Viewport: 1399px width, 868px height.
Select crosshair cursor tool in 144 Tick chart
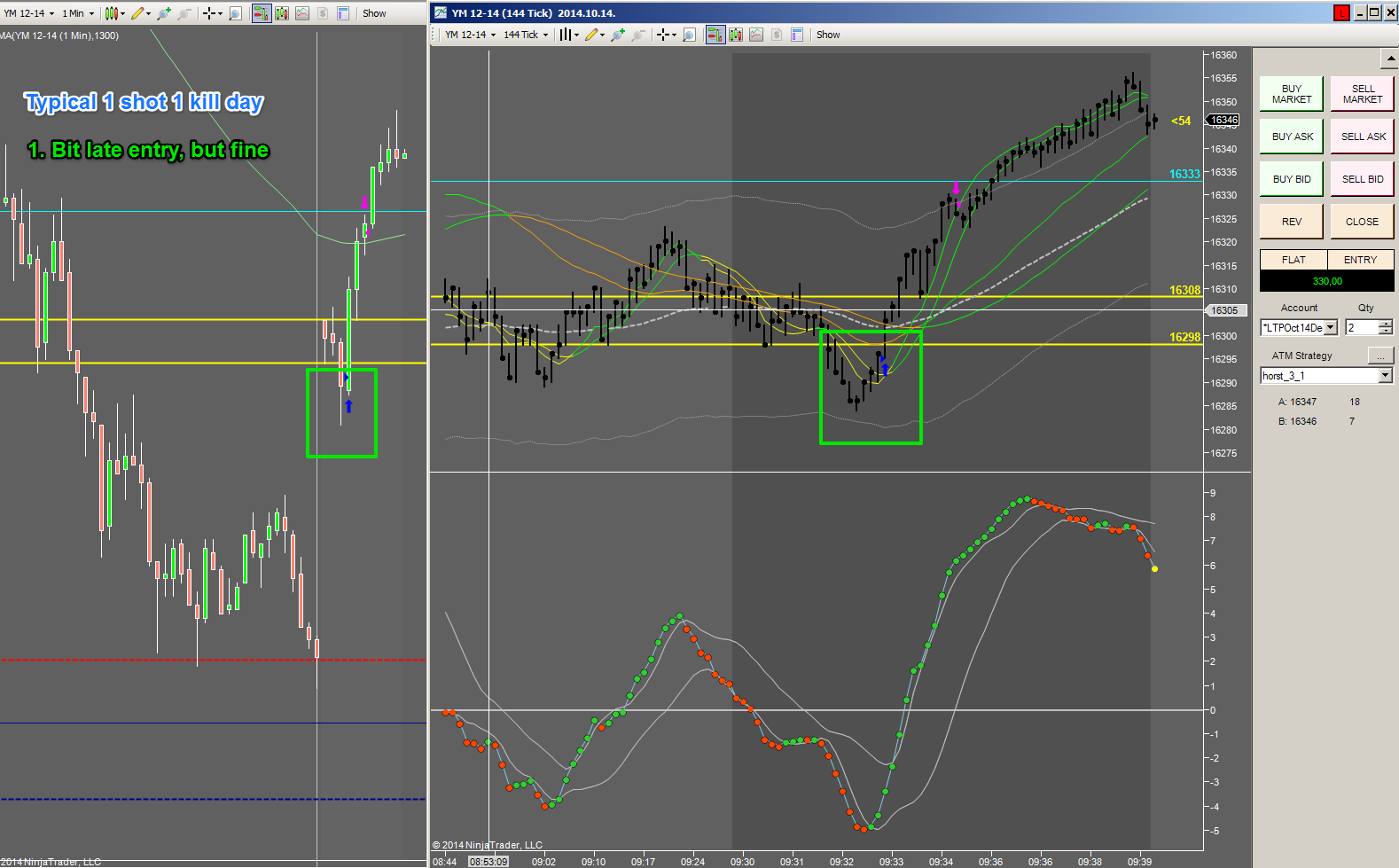(663, 35)
